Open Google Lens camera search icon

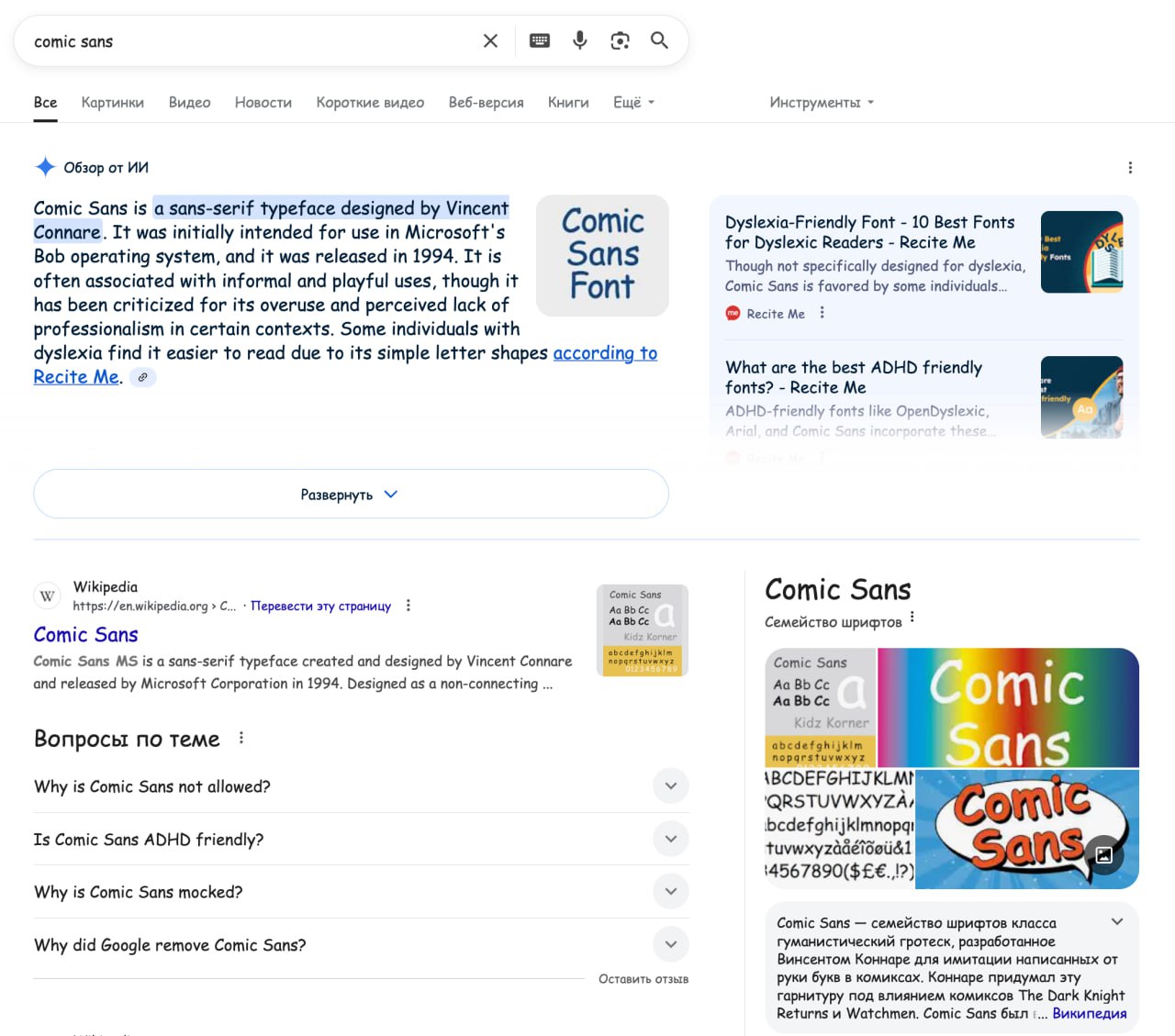pos(620,40)
